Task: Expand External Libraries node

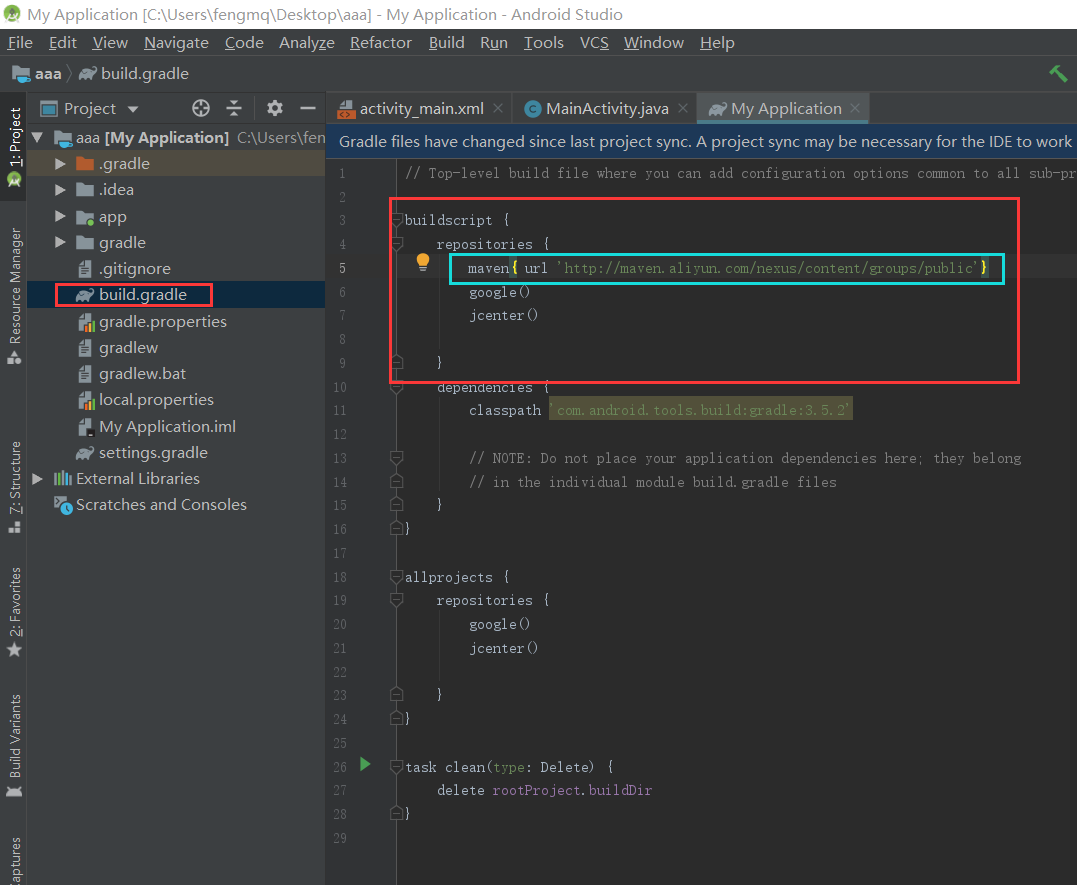Action: (x=38, y=478)
